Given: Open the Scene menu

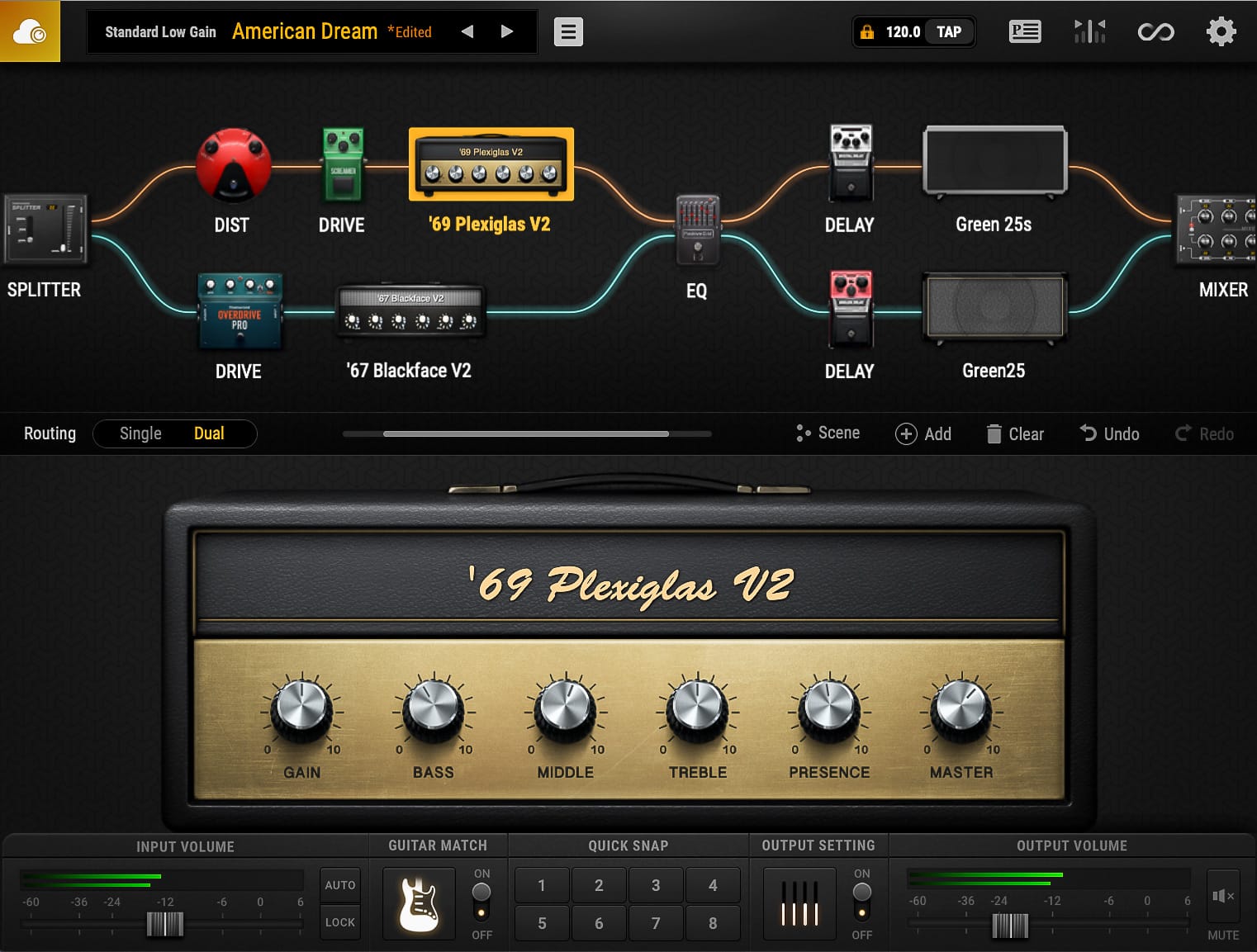Looking at the screenshot, I should (x=828, y=433).
